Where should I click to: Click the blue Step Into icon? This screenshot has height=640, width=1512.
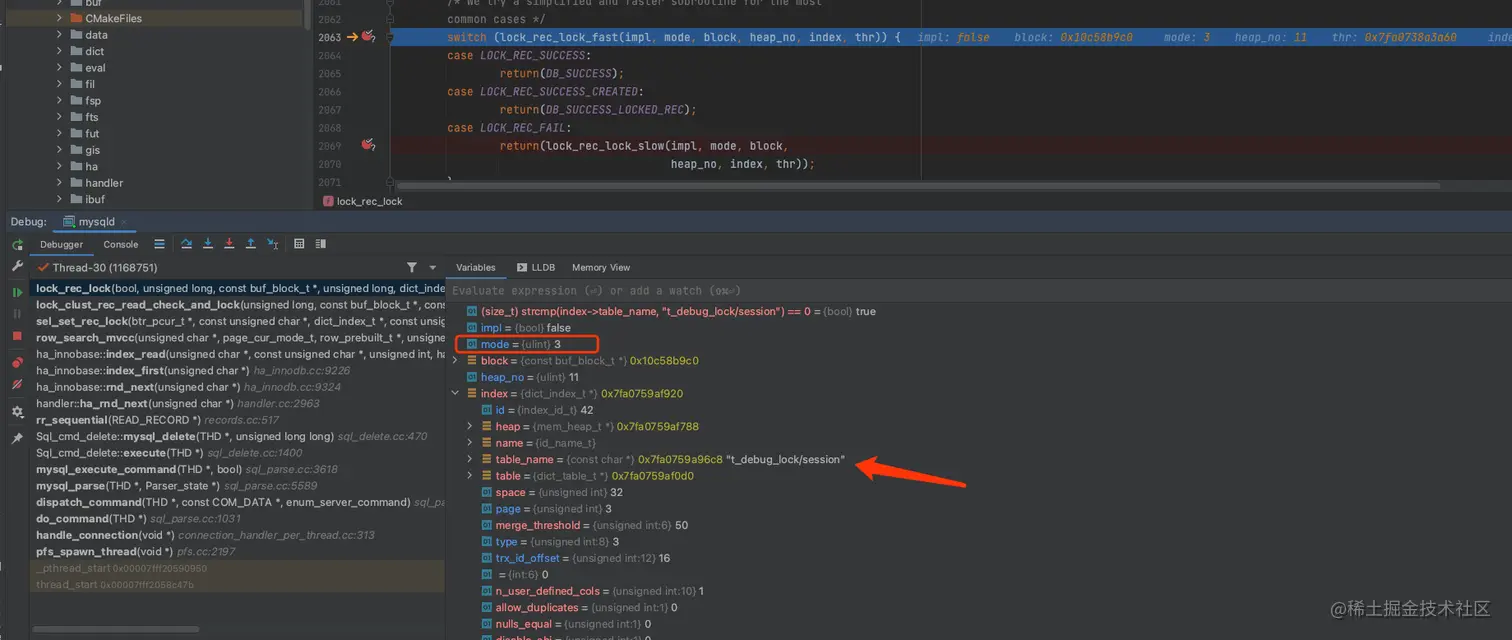[208, 244]
